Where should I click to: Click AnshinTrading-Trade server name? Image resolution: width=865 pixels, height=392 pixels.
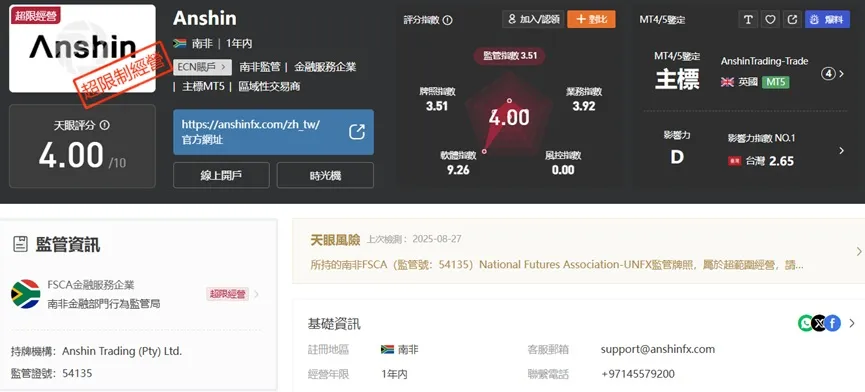[x=764, y=61]
